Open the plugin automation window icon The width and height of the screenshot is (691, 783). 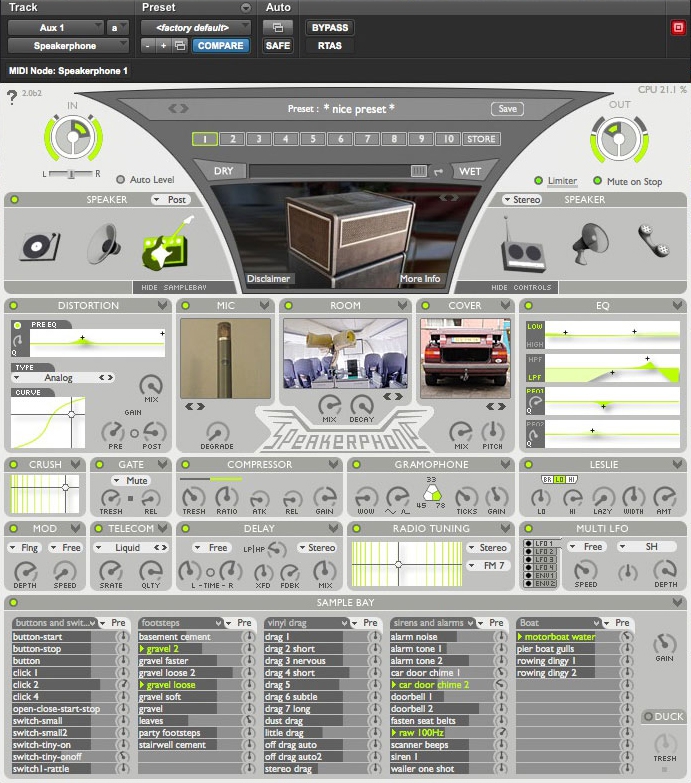278,27
